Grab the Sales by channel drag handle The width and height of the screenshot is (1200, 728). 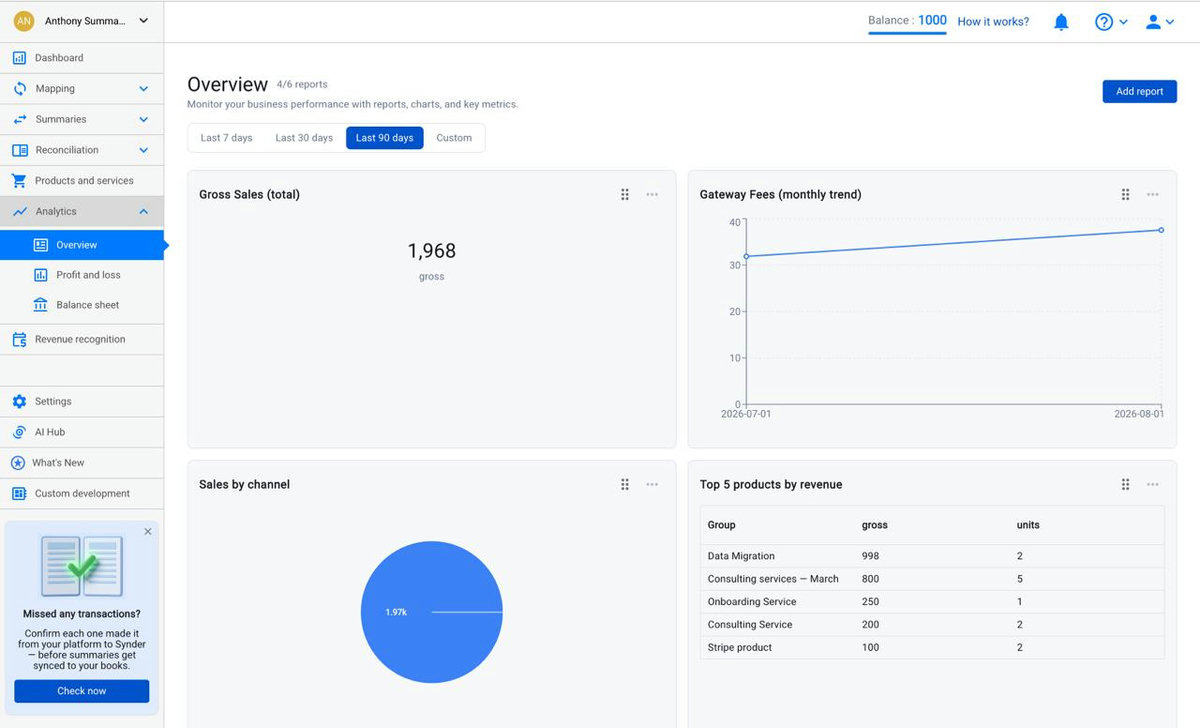point(625,485)
